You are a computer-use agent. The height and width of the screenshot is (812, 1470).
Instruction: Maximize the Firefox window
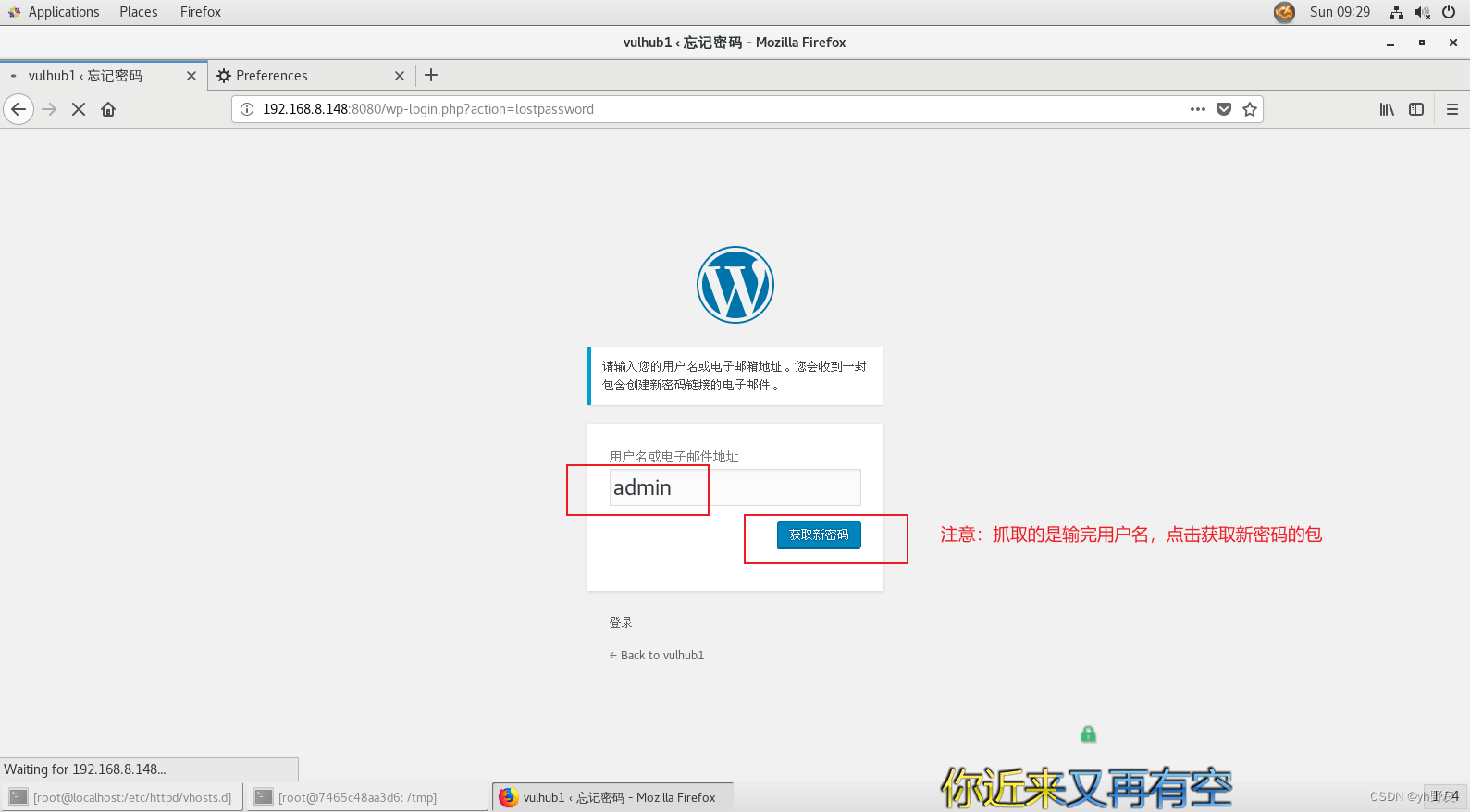click(x=1422, y=43)
